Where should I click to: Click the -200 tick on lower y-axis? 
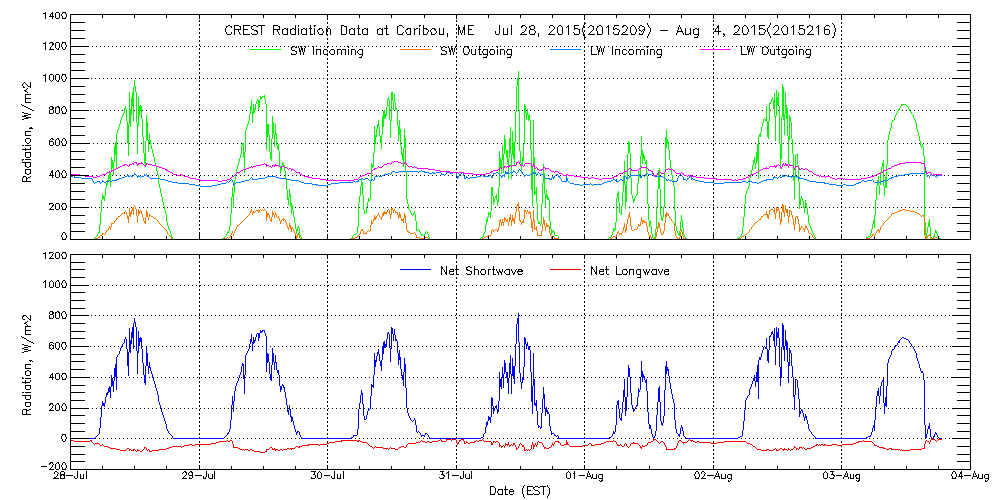point(52,466)
